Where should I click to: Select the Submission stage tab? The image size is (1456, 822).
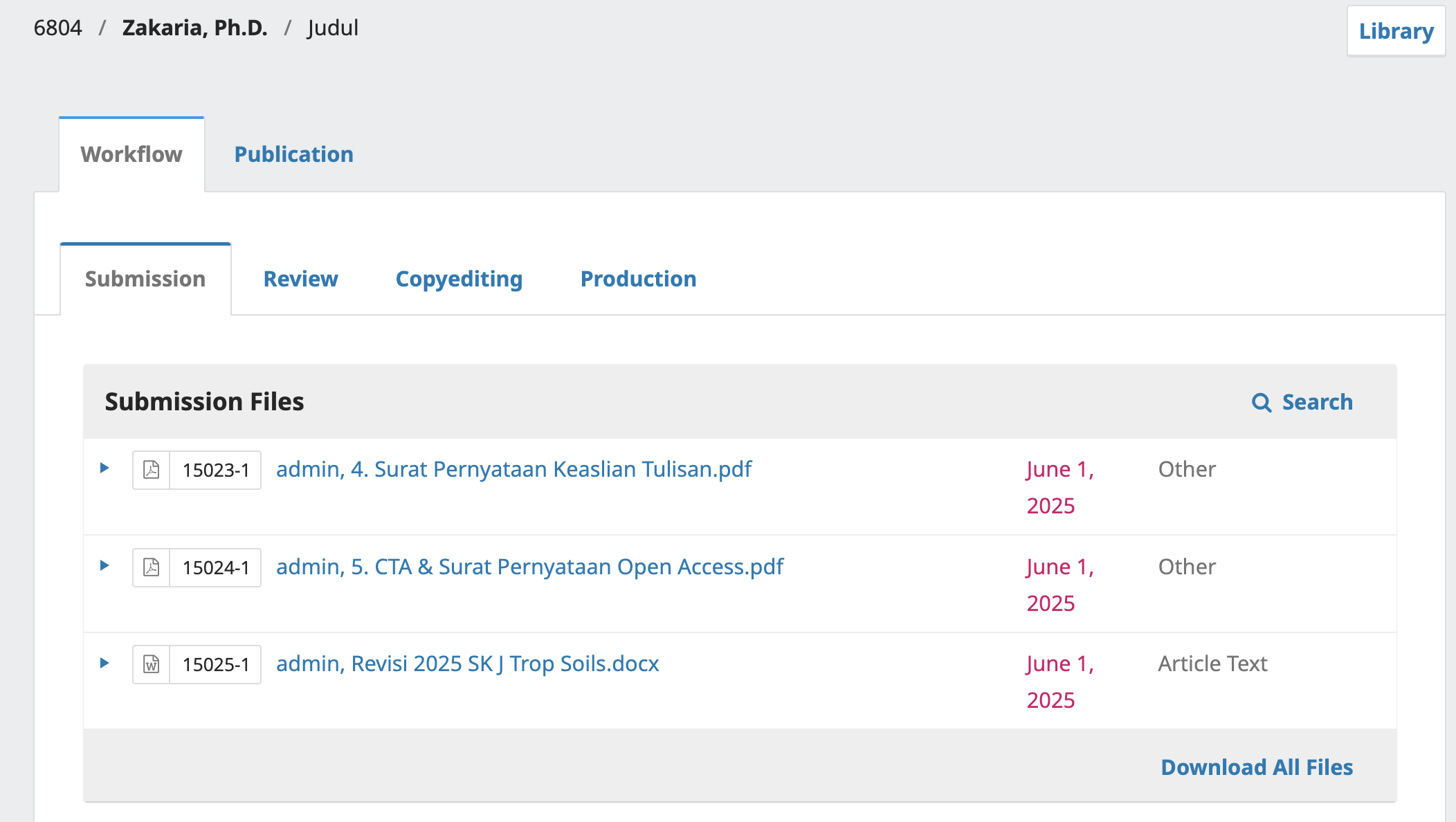coord(145,279)
